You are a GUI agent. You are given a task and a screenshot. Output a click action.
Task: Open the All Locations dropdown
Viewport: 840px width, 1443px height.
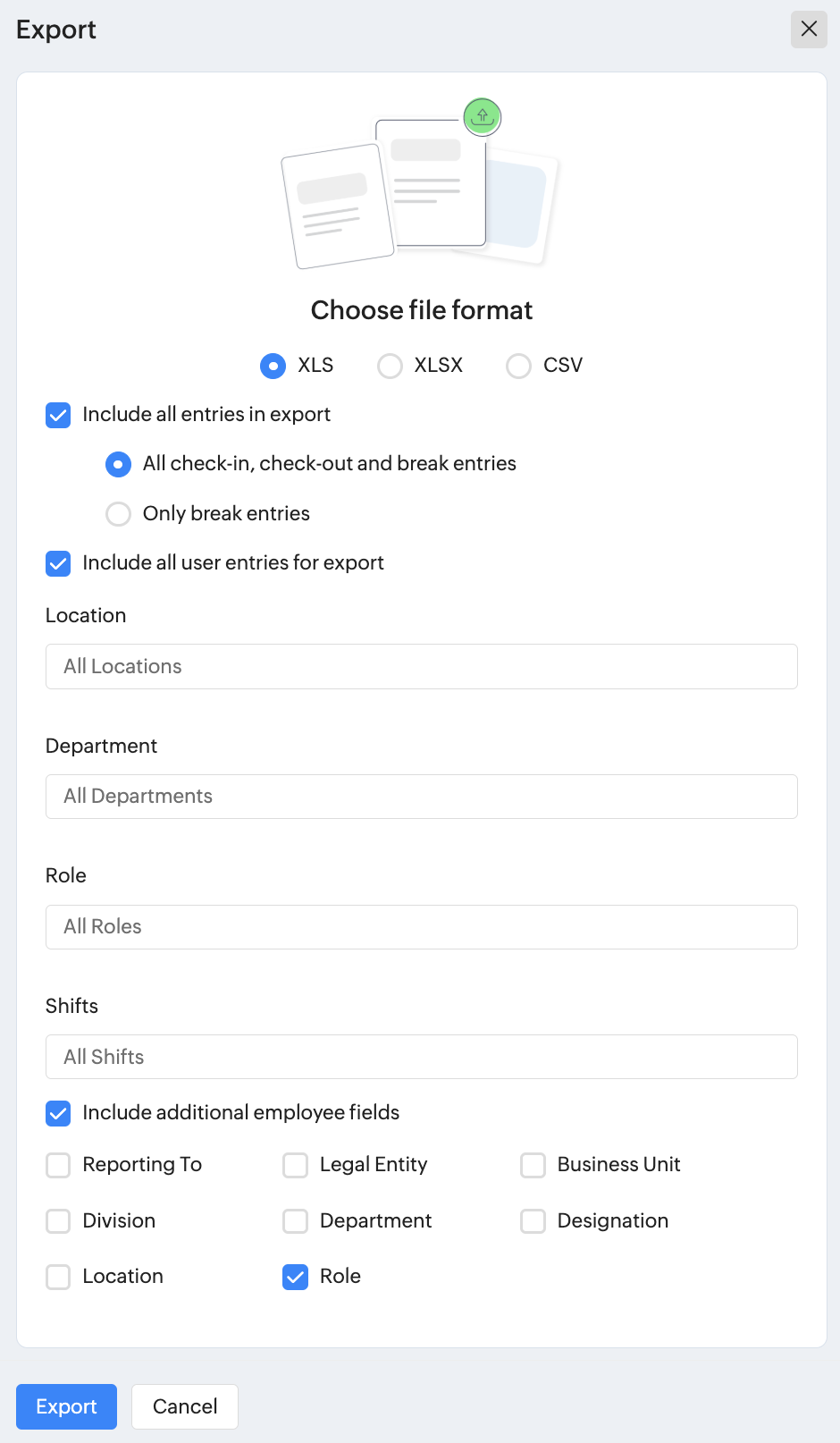point(421,666)
